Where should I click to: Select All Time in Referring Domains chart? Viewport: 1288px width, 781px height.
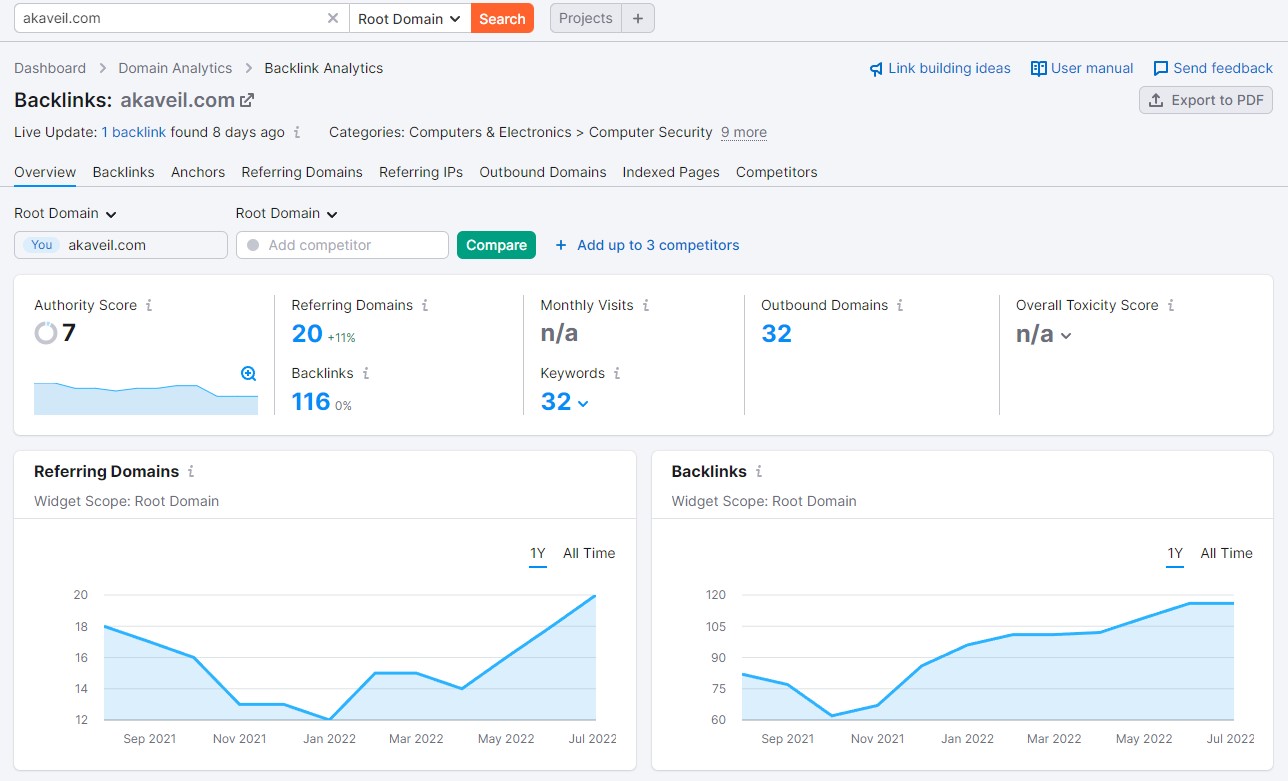pyautogui.click(x=589, y=553)
